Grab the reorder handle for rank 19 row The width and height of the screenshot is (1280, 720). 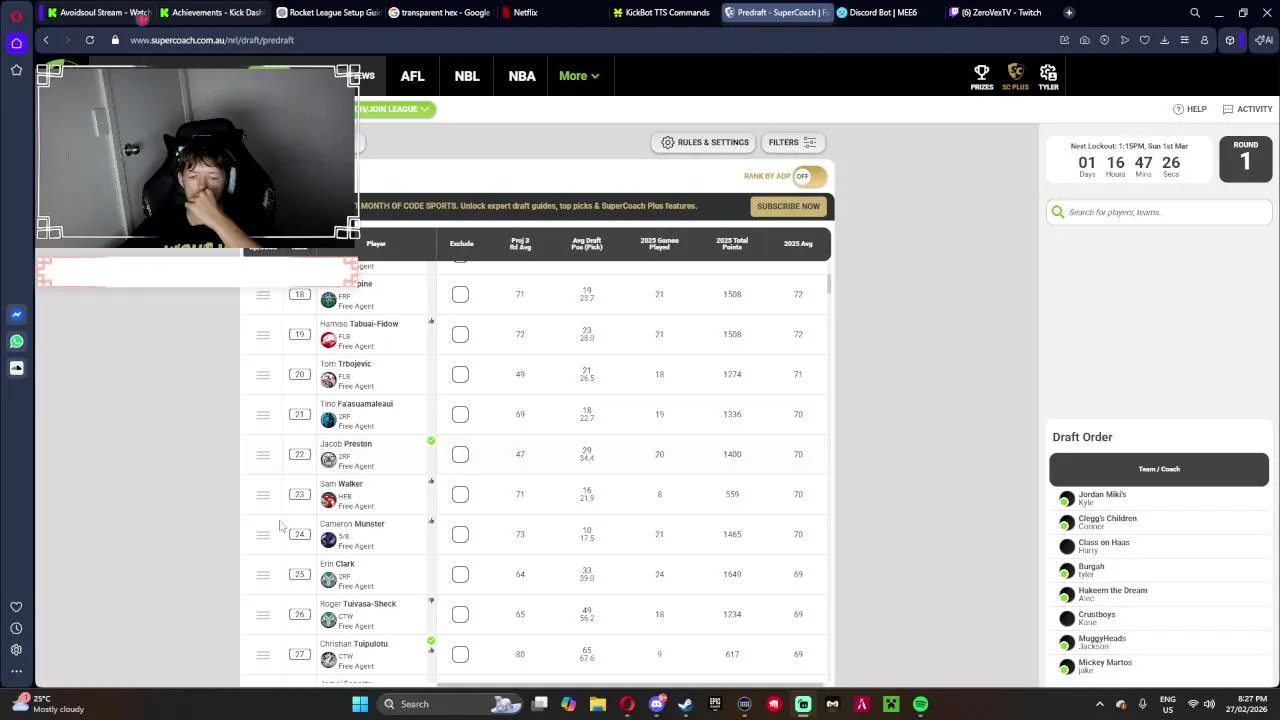[263, 334]
